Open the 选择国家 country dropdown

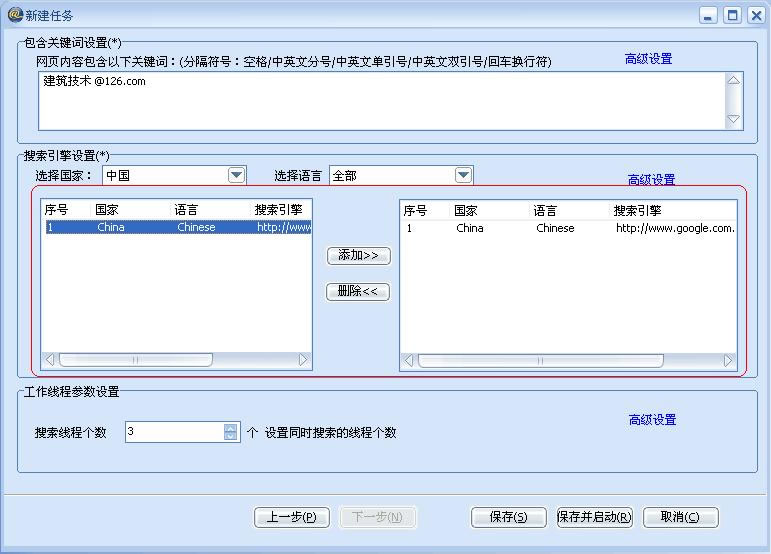point(237,175)
